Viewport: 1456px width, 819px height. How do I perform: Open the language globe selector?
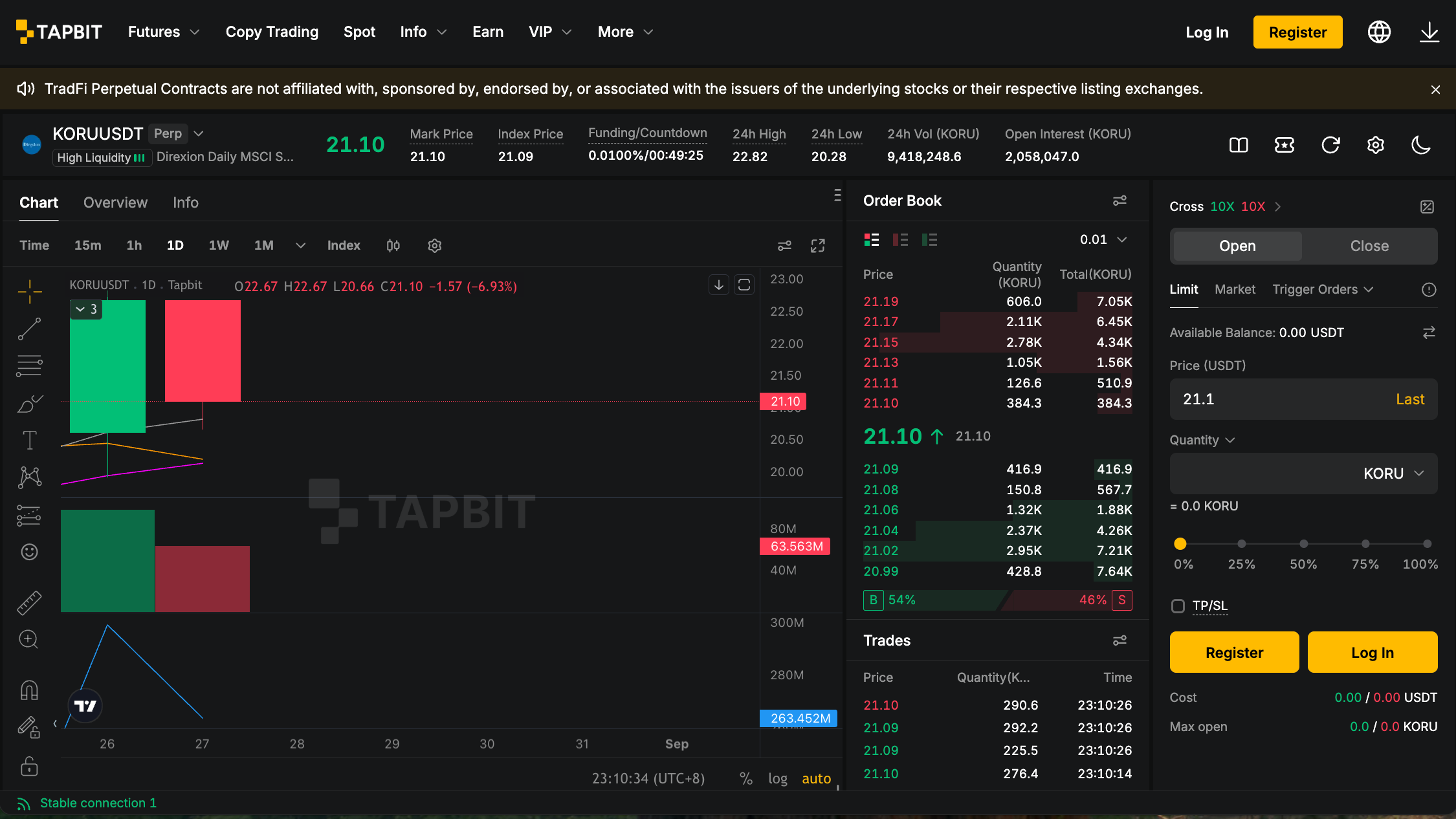pyautogui.click(x=1379, y=32)
